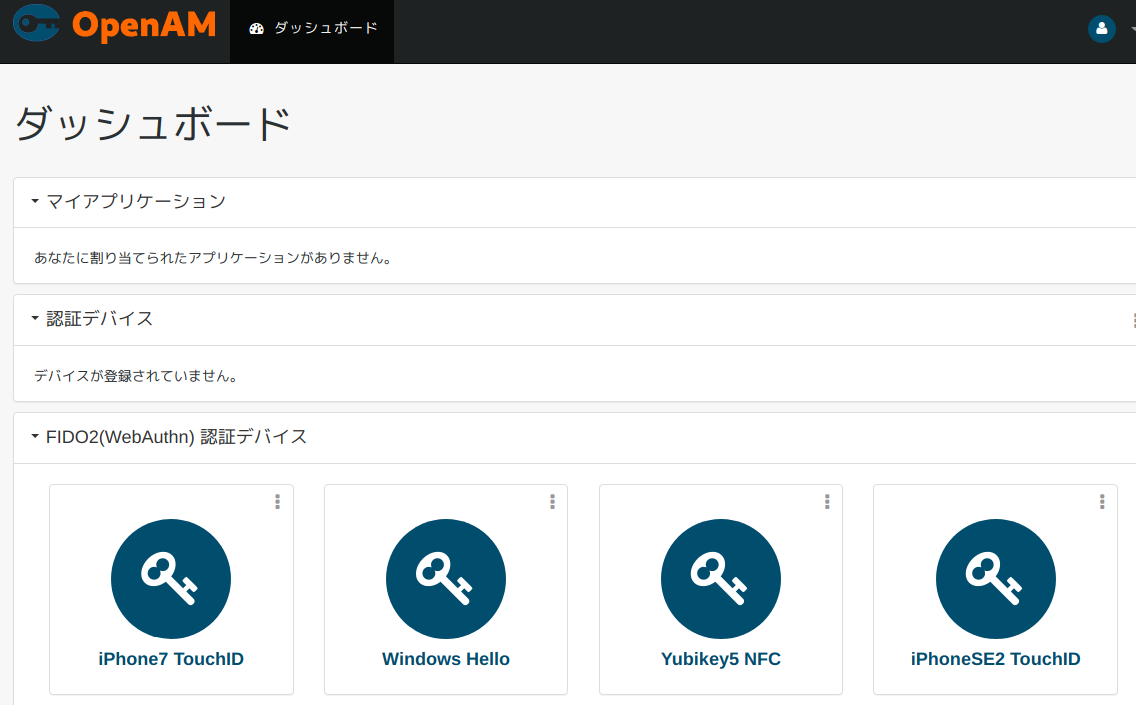Click the key icon on Yubikey5 NFC card
Screen dimensions: 1136x705
pos(720,578)
